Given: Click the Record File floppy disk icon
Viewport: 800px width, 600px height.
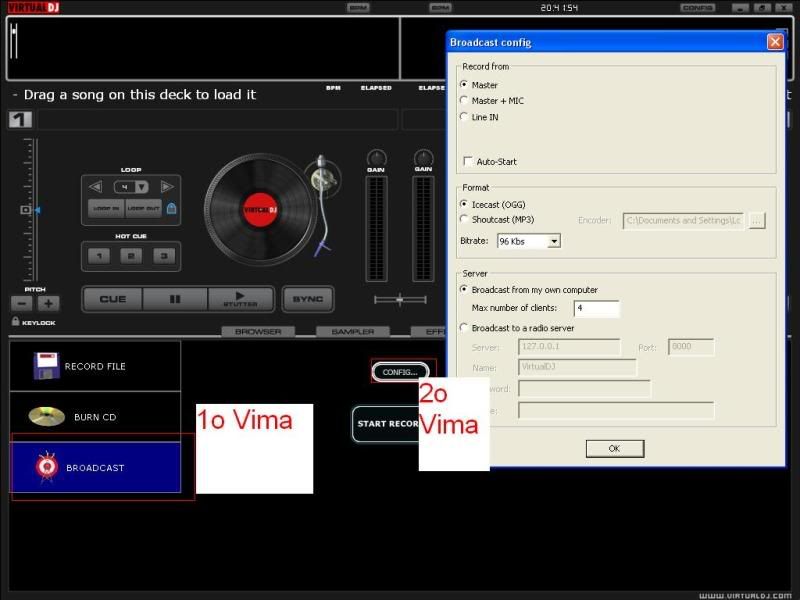Looking at the screenshot, I should pyautogui.click(x=44, y=366).
